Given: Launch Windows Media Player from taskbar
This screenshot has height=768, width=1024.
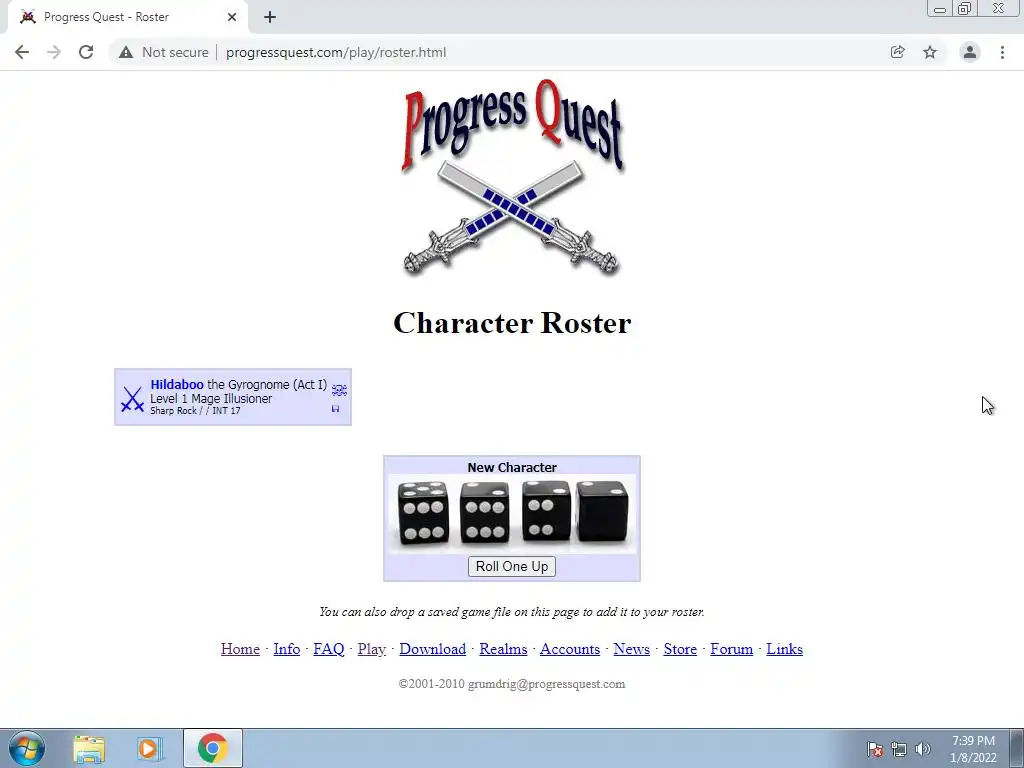Looking at the screenshot, I should [150, 749].
